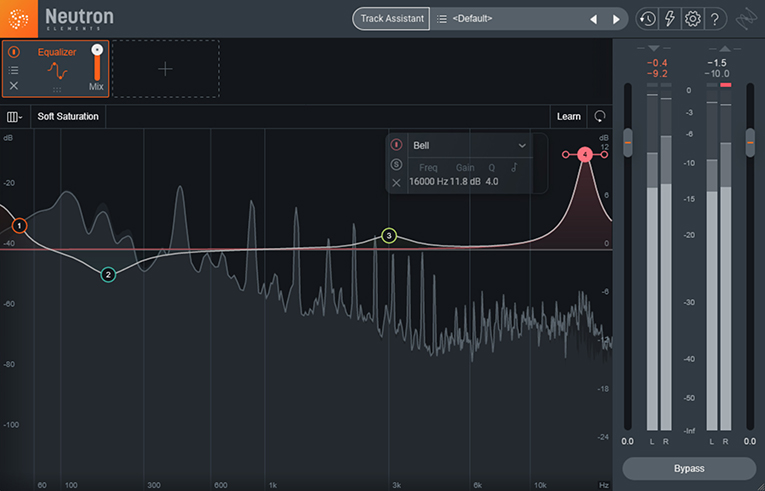The image size is (765, 491).
Task: Click the iZotope logo in corner
Action: pyautogui.click(x=746, y=20)
